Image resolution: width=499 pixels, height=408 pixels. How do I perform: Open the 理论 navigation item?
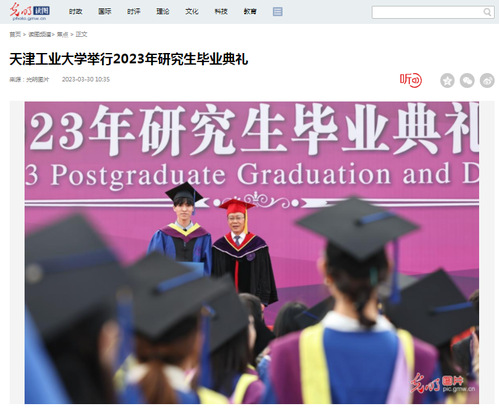(163, 12)
